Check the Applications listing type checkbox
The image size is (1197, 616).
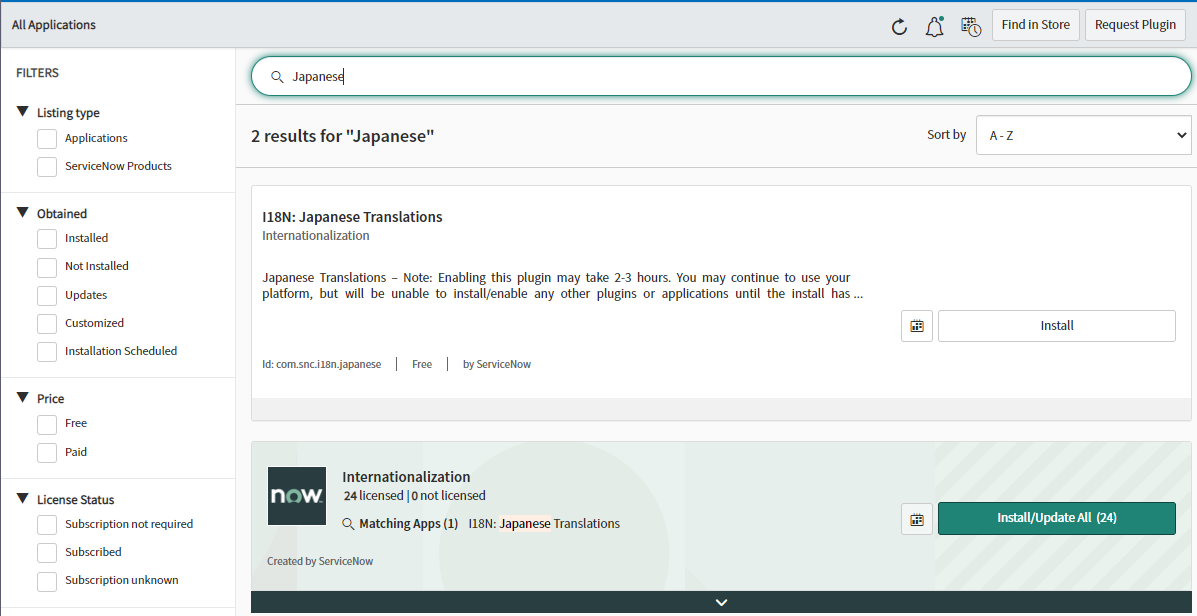click(47, 138)
